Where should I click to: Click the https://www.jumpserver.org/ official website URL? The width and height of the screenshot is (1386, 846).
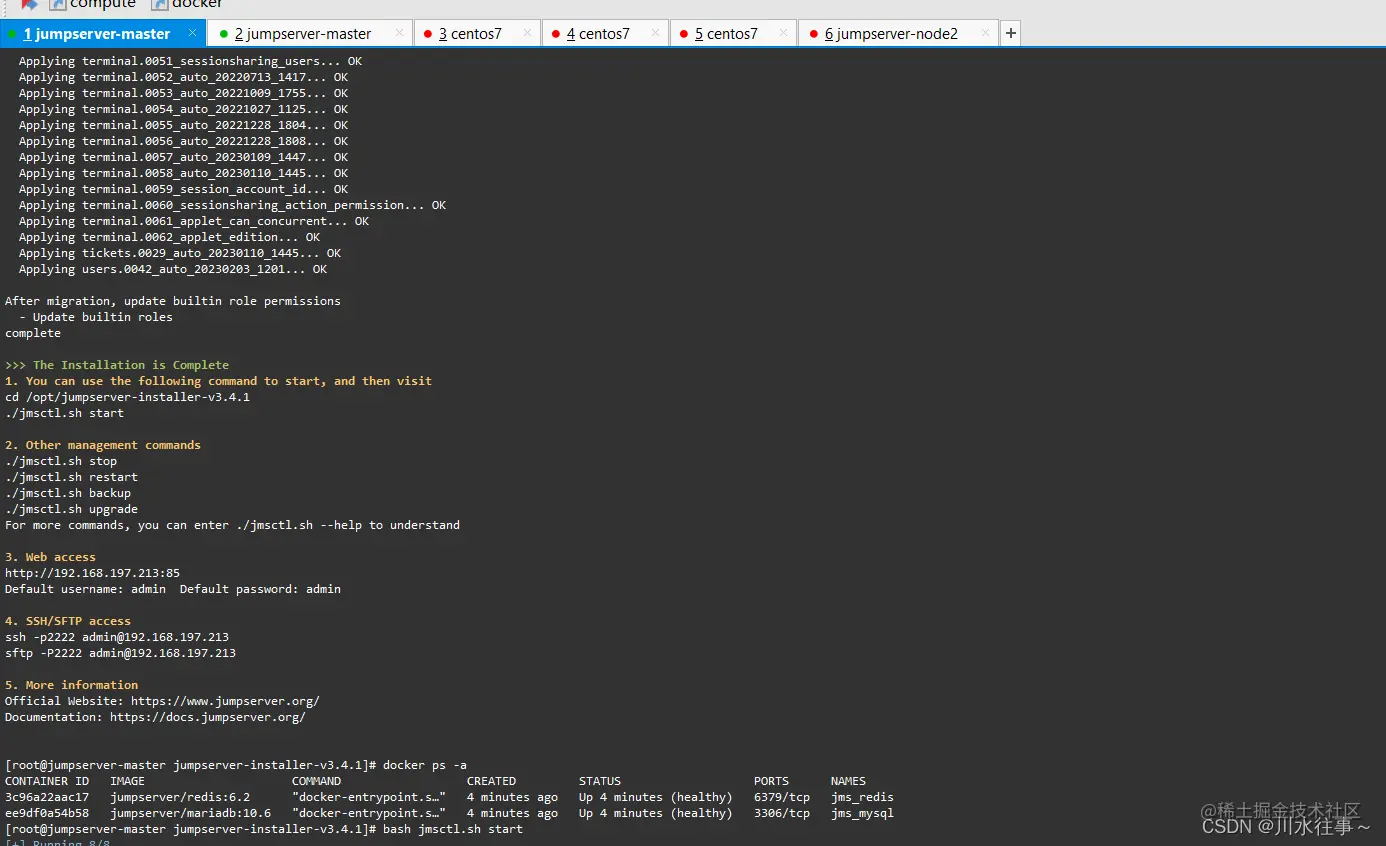(x=225, y=701)
